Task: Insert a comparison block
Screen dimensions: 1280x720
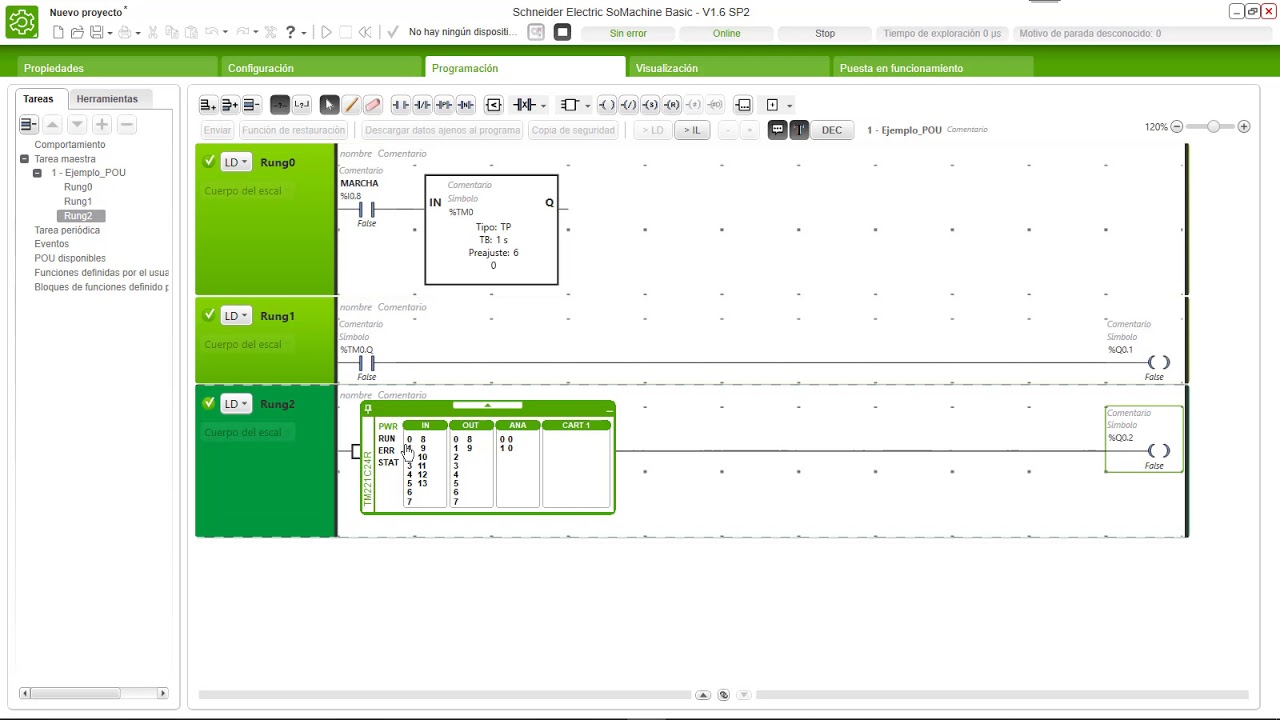Action: (x=493, y=105)
